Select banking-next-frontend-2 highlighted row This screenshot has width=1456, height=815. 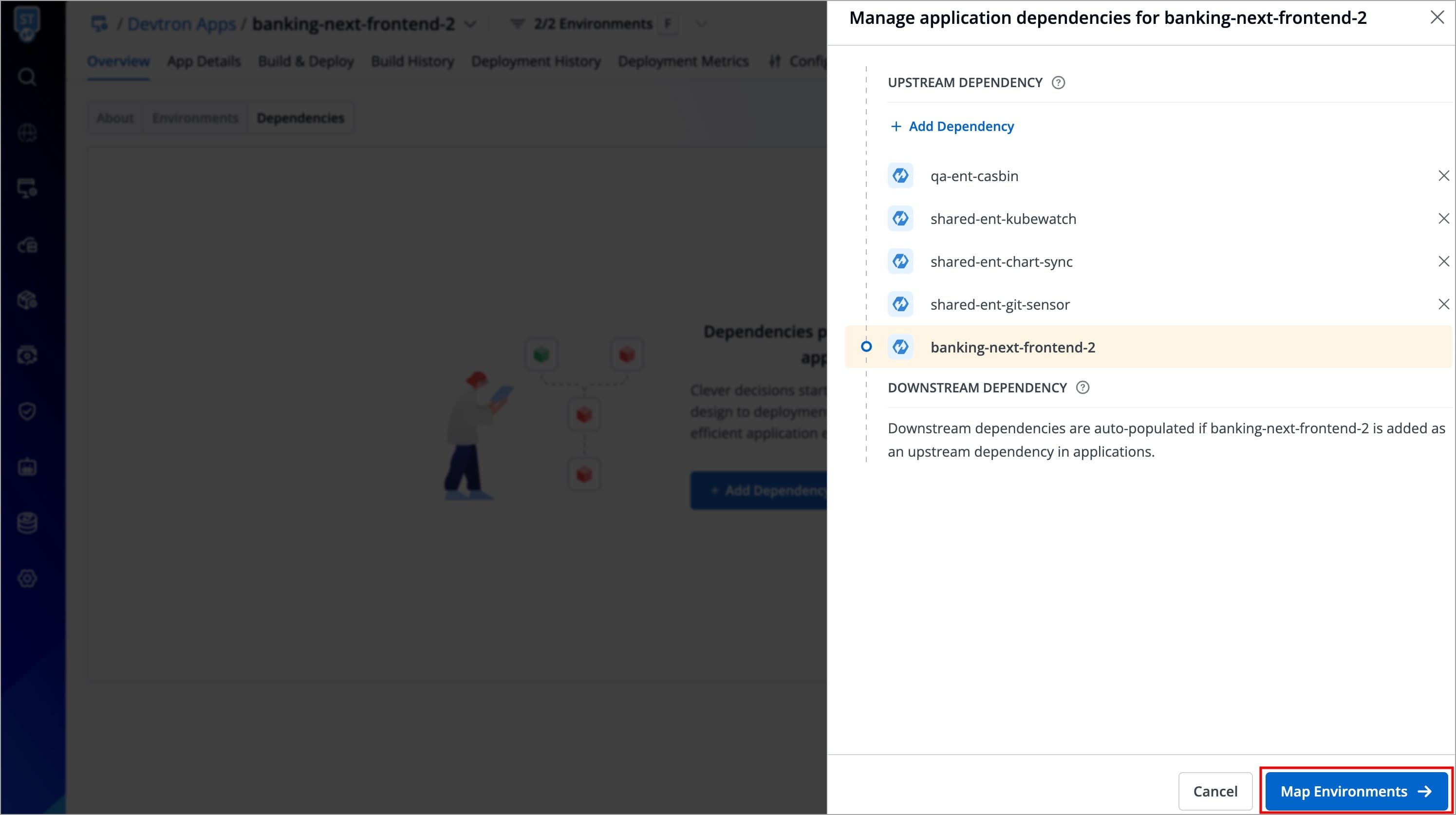(1012, 347)
